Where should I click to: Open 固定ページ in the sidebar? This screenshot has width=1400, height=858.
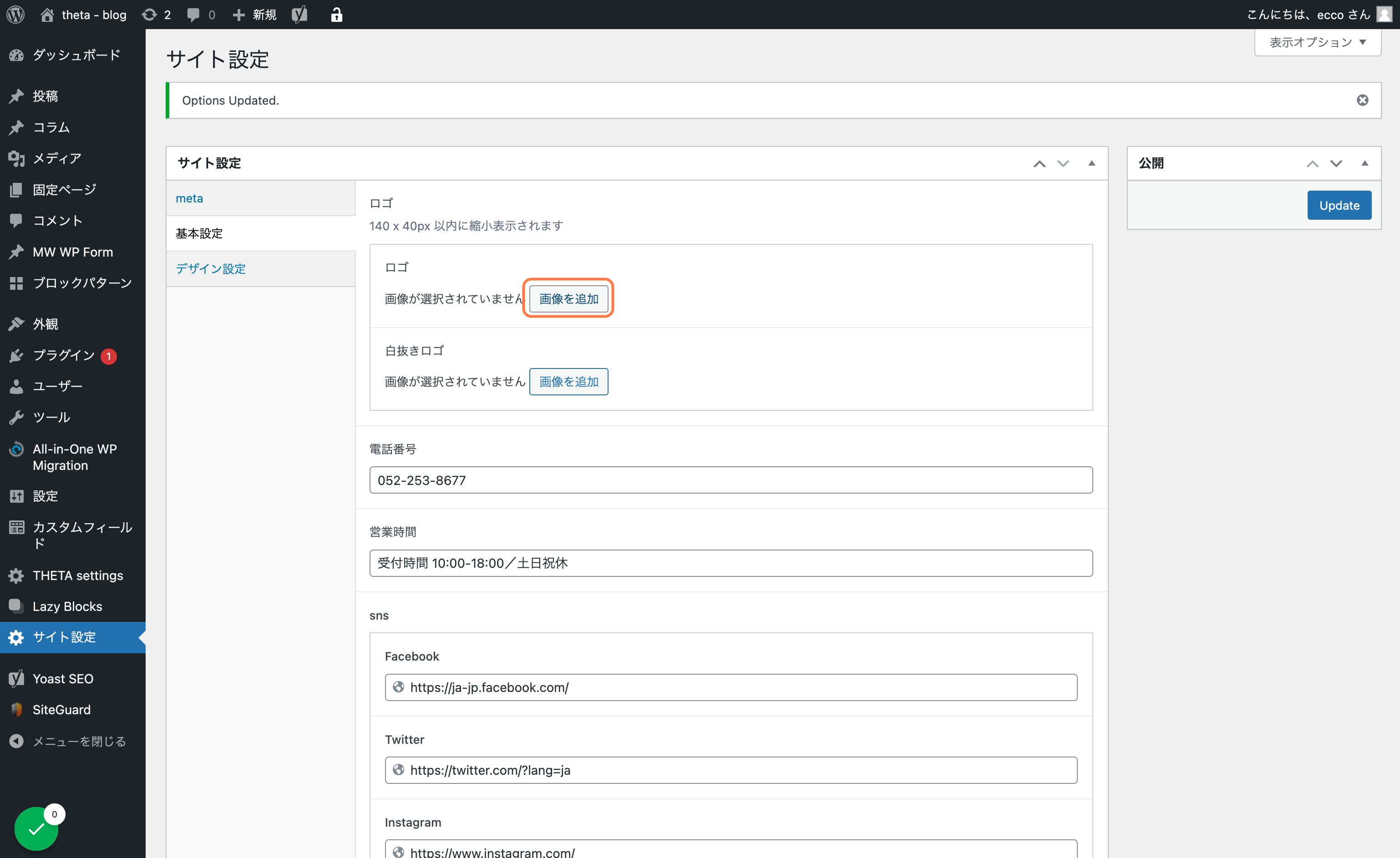coord(73,190)
